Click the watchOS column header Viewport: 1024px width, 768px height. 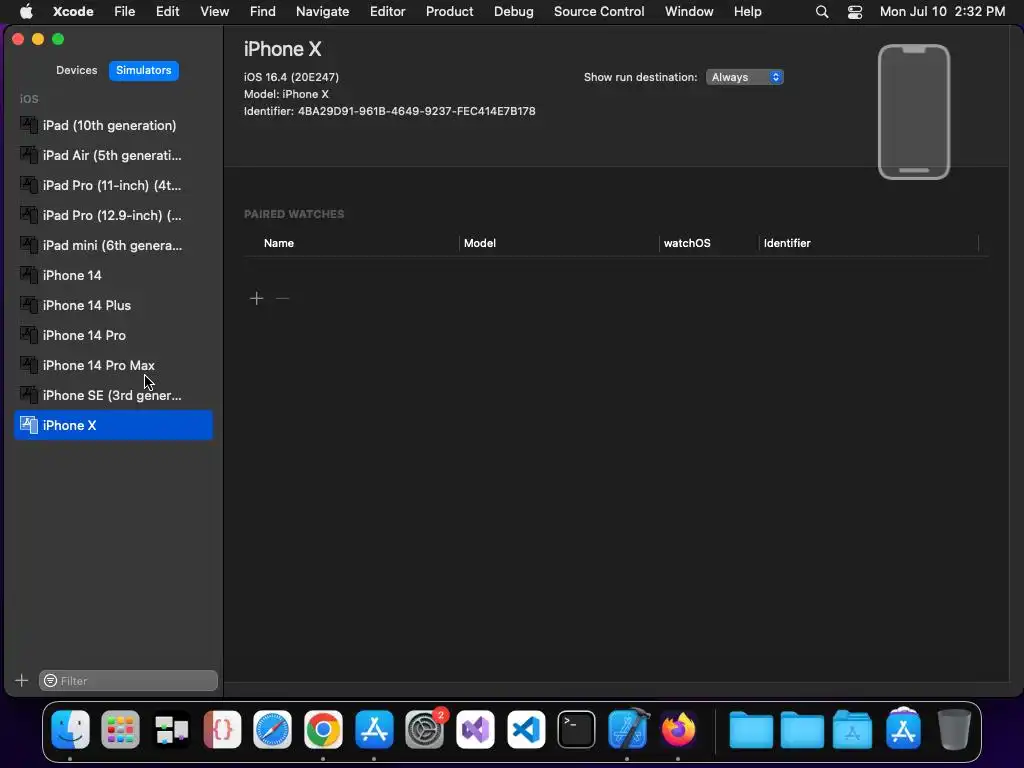[x=687, y=243]
